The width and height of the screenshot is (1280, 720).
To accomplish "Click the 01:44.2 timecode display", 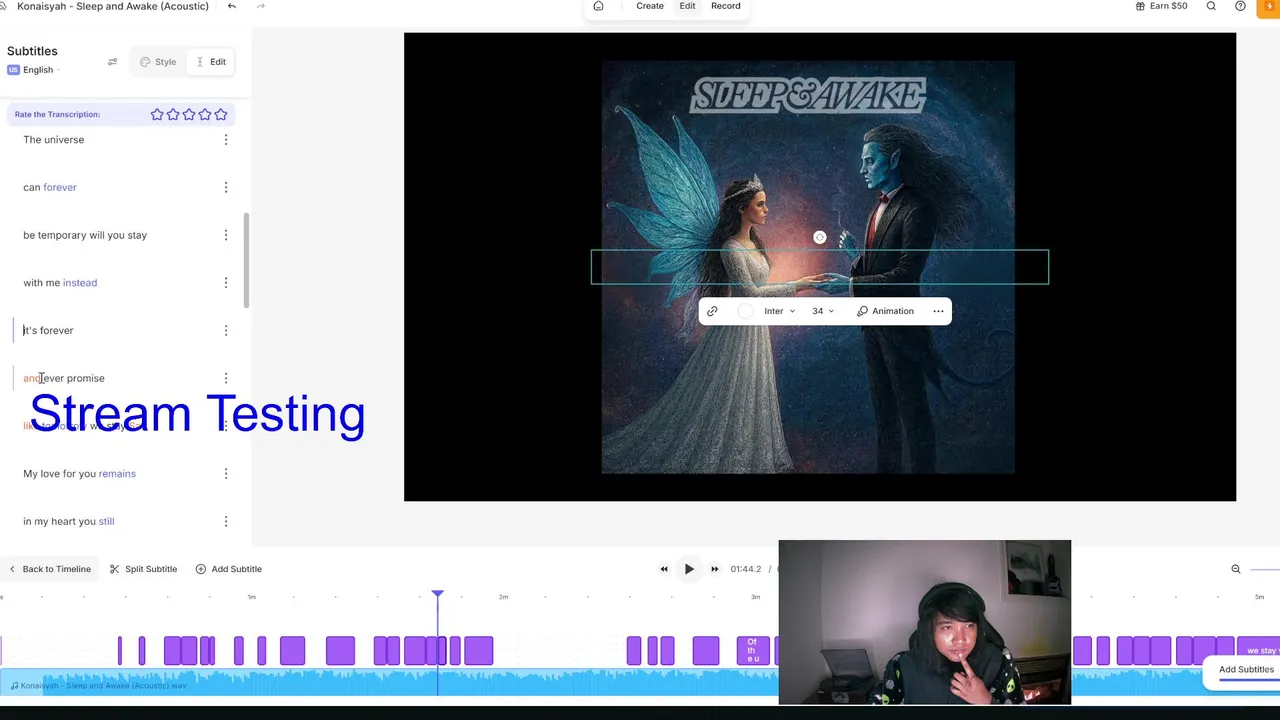I will click(746, 569).
